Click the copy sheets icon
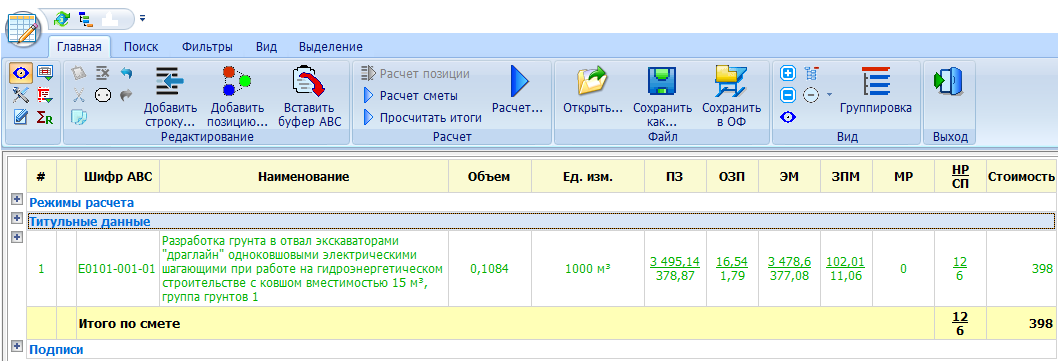This screenshot has width=1058, height=361. 79,117
